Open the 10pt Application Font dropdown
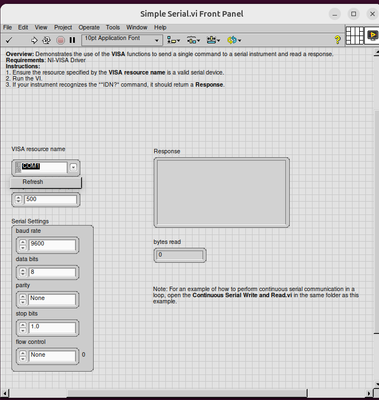Image resolution: width=379 pixels, height=400 pixels. (122, 40)
